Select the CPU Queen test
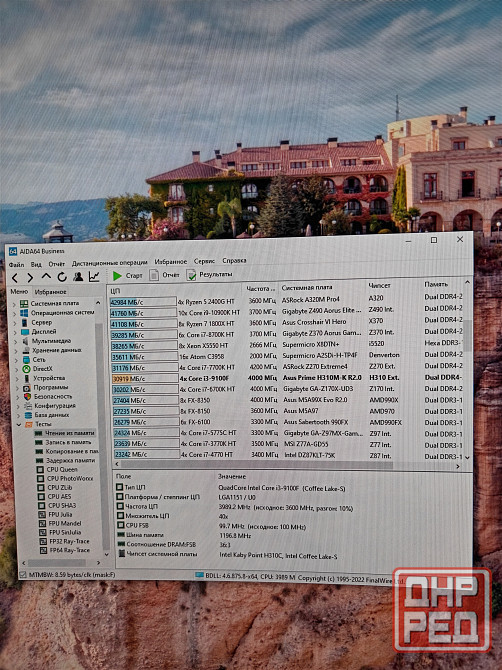502x670 pixels. click(57, 470)
